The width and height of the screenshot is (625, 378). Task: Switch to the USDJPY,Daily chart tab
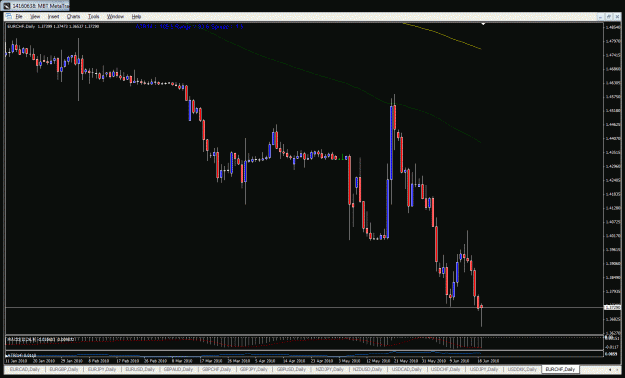point(483,369)
